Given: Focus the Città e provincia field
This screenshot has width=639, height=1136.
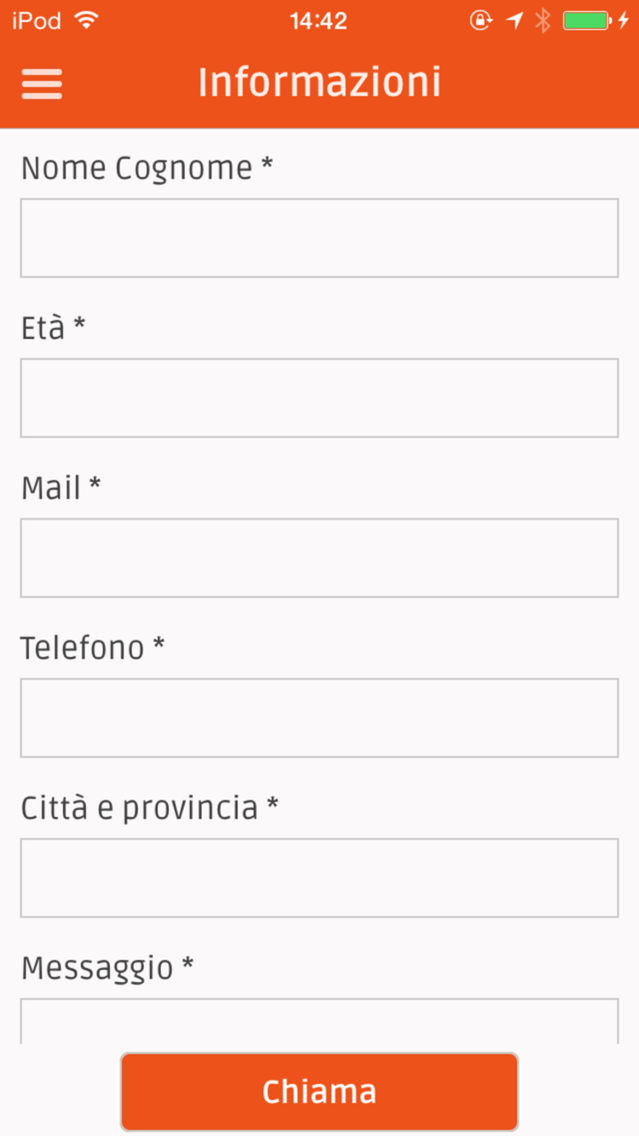Looking at the screenshot, I should coord(320,878).
